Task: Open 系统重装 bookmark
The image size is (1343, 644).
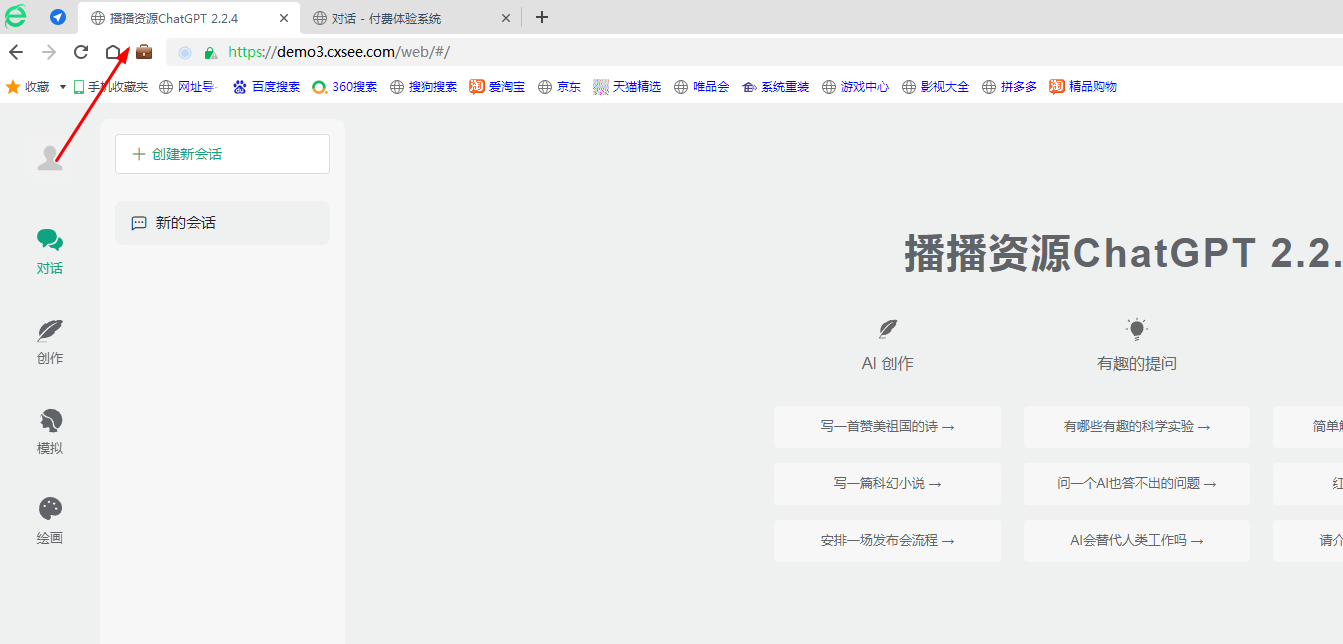Action: pyautogui.click(x=775, y=87)
